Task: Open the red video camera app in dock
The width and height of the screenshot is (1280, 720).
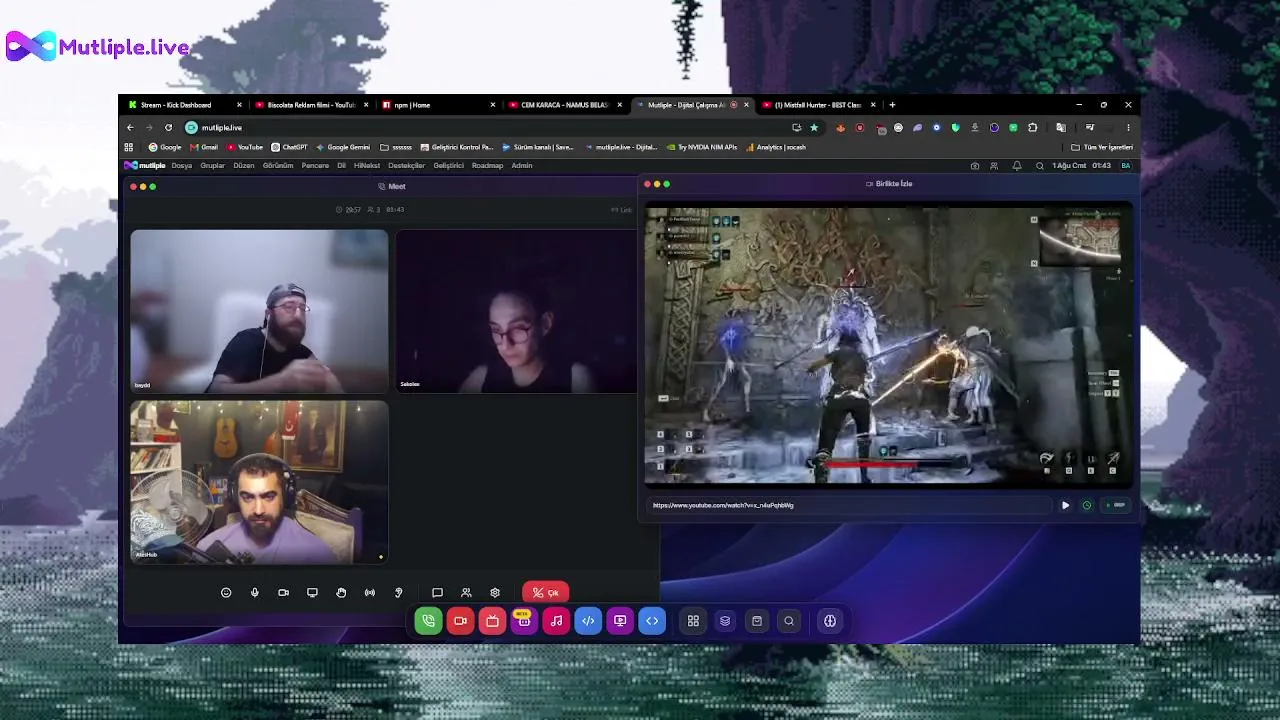Action: (460, 621)
